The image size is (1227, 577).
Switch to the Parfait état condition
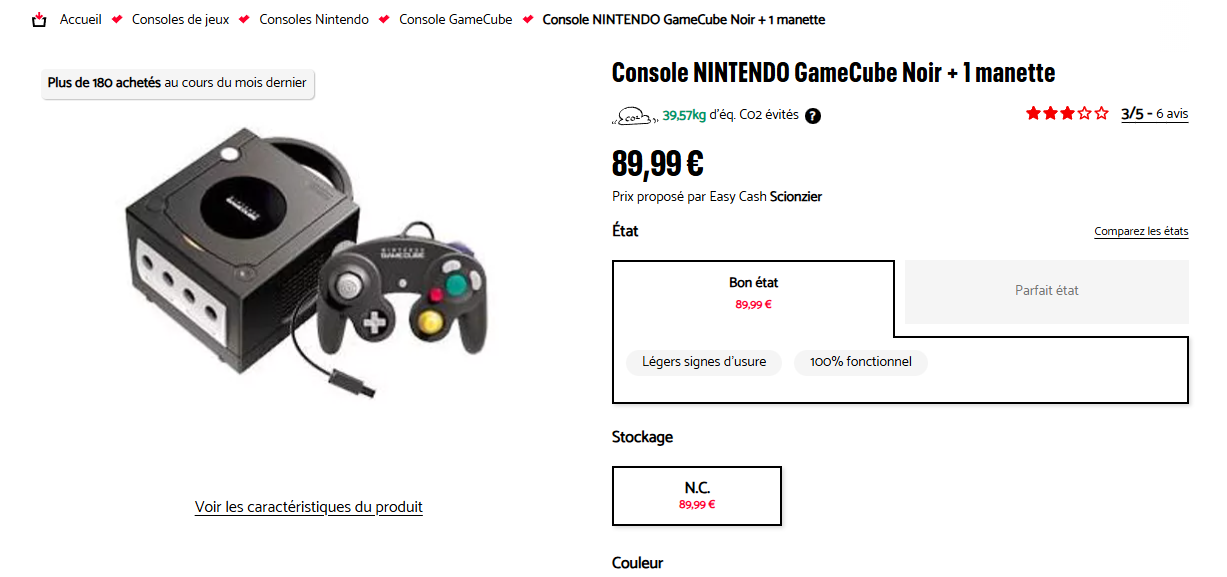tap(1046, 291)
